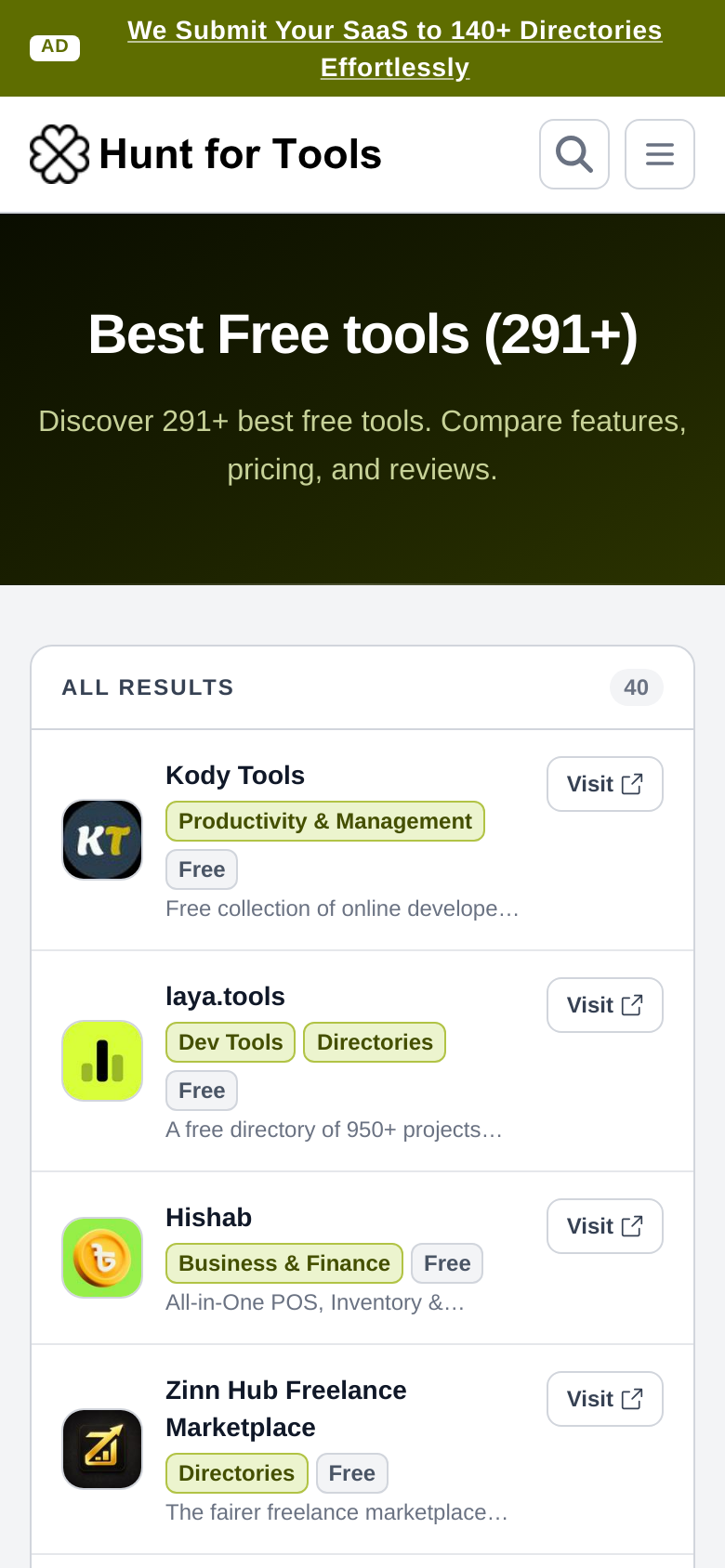Click the AD badge

click(x=55, y=47)
